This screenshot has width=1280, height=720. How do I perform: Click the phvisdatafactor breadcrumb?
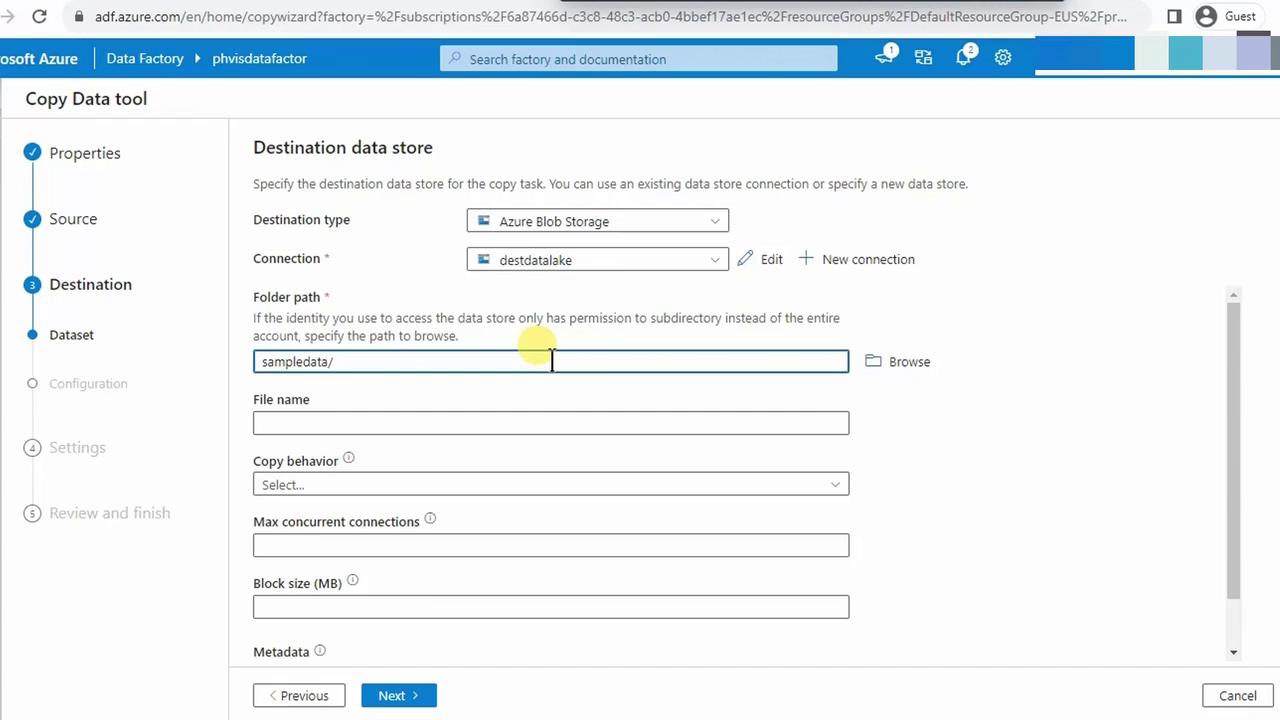click(259, 58)
